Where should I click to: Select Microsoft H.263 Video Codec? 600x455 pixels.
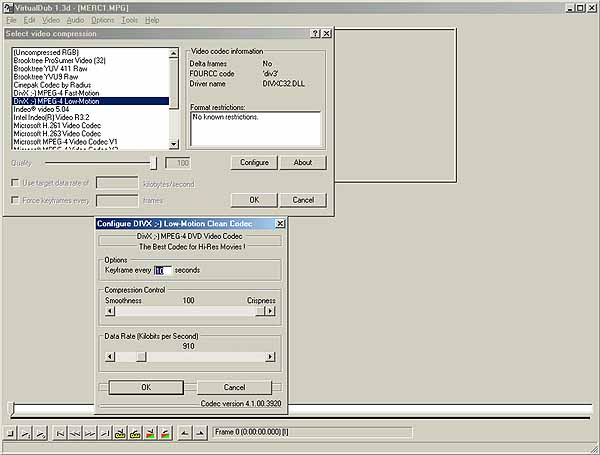[x=91, y=134]
